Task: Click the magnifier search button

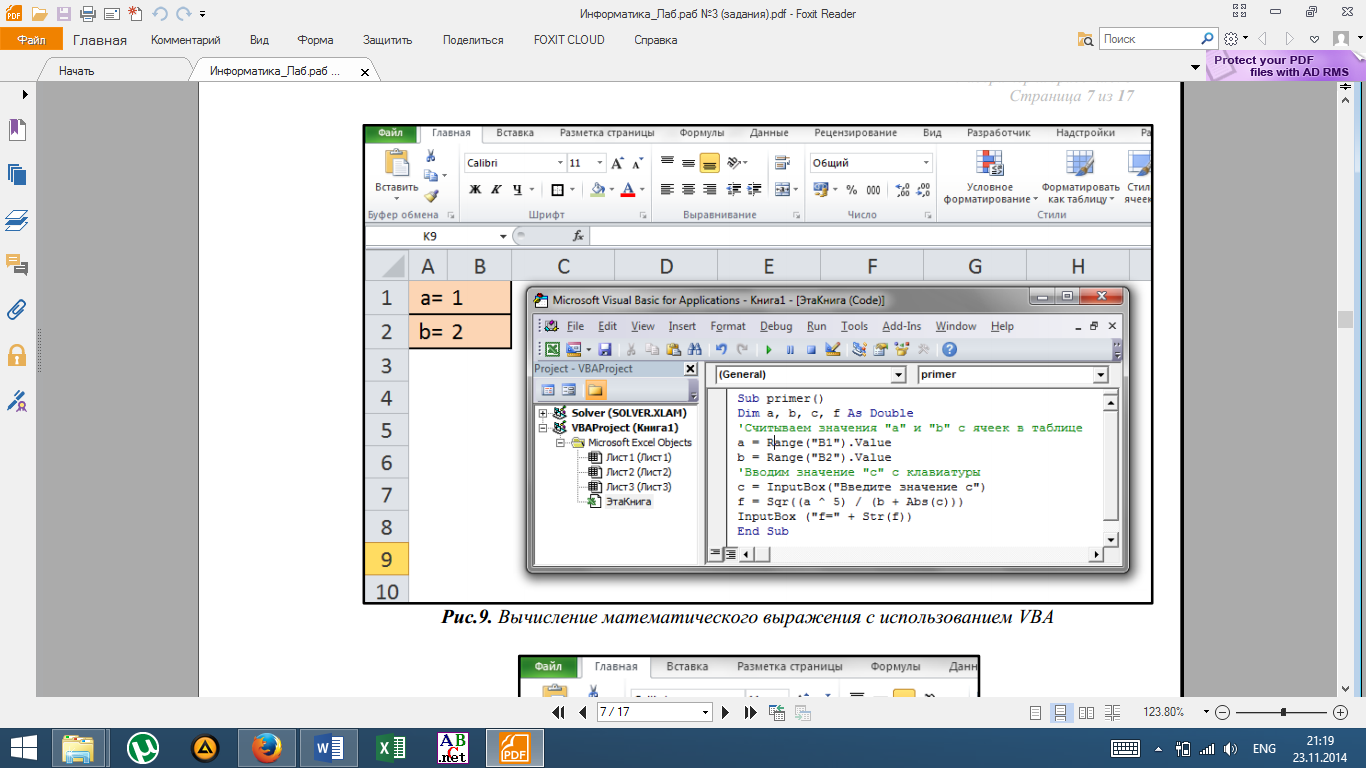Action: (1208, 39)
